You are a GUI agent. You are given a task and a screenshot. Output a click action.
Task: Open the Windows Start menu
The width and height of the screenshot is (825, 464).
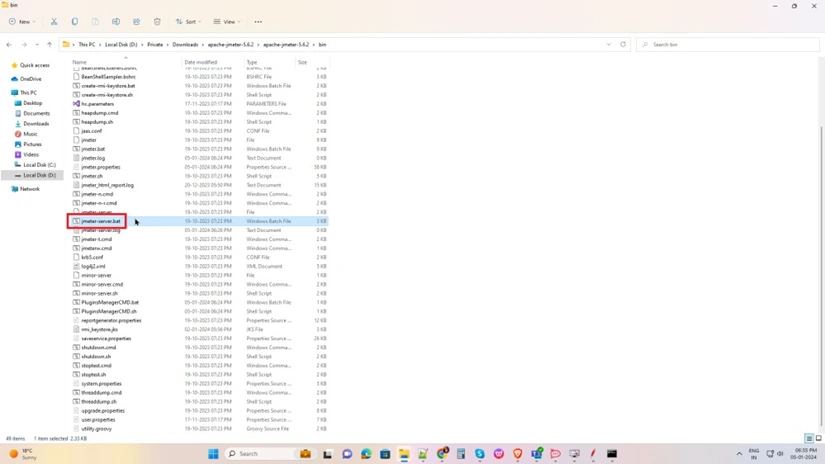pos(213,454)
